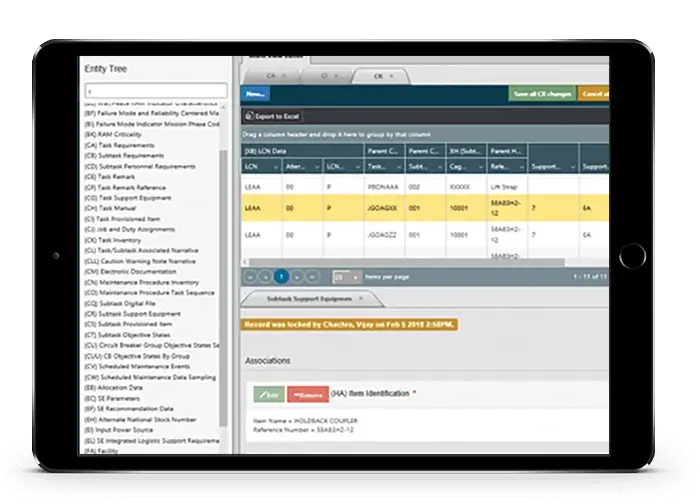Screen dimensions: 700x504
Task: Go to the first page of results
Action: coord(250,277)
